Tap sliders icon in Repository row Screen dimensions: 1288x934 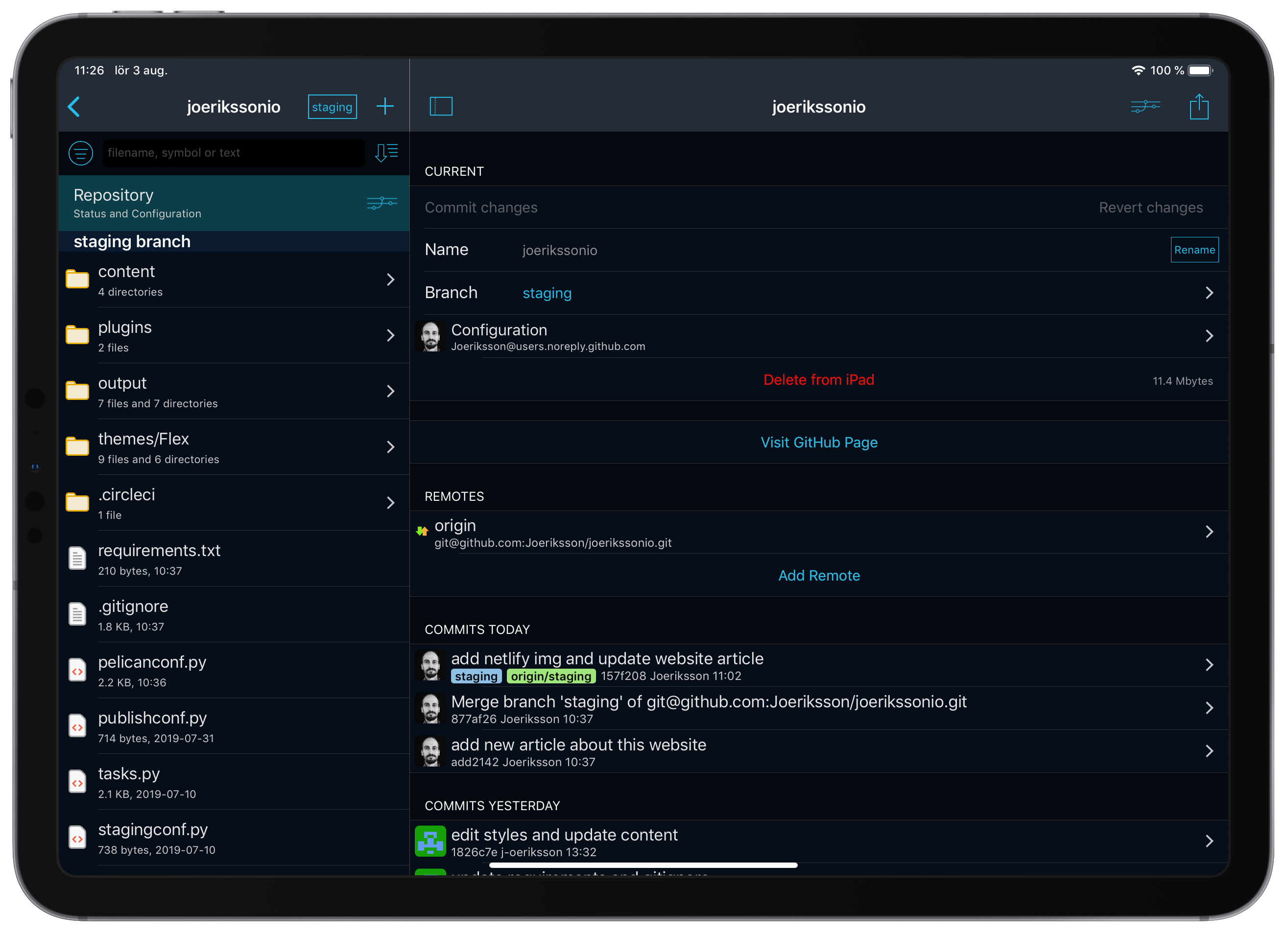click(x=382, y=203)
